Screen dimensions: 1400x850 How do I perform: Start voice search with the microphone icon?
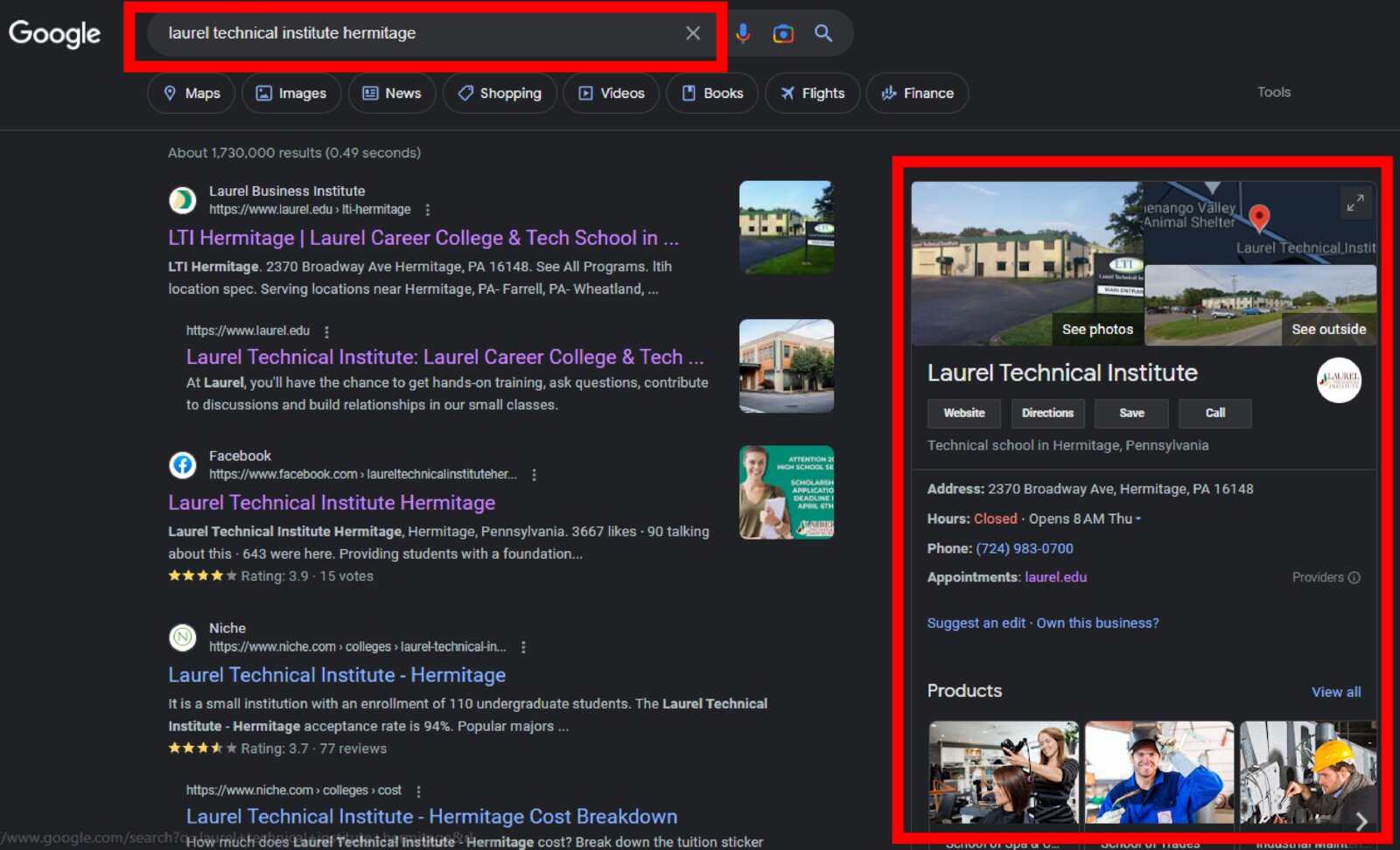(x=743, y=33)
